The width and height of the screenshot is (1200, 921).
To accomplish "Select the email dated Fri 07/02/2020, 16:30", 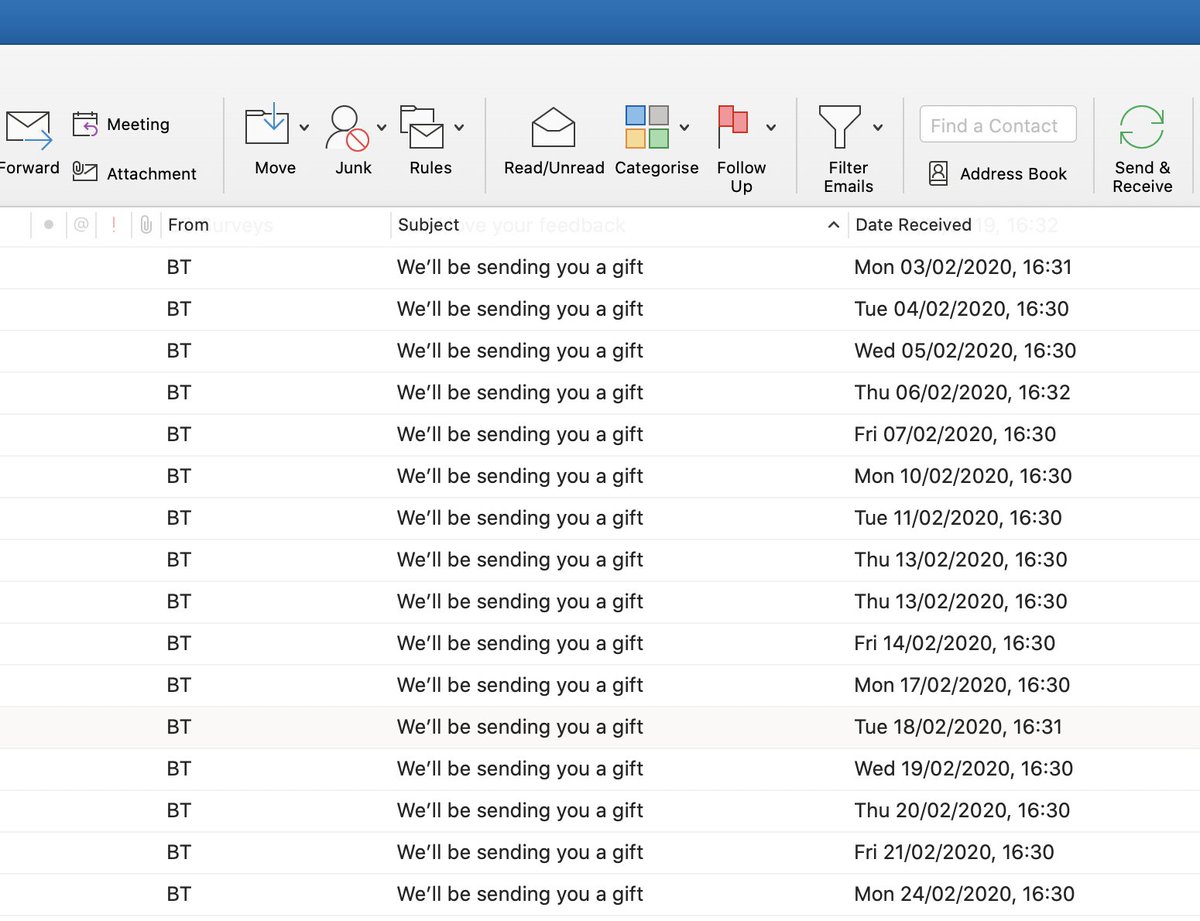I will pos(600,435).
